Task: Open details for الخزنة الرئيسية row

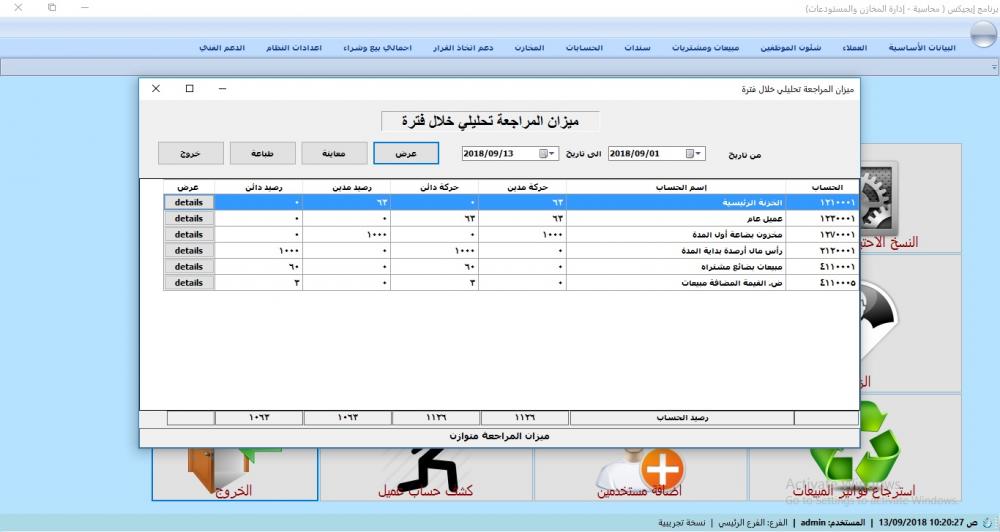Action: pos(189,202)
